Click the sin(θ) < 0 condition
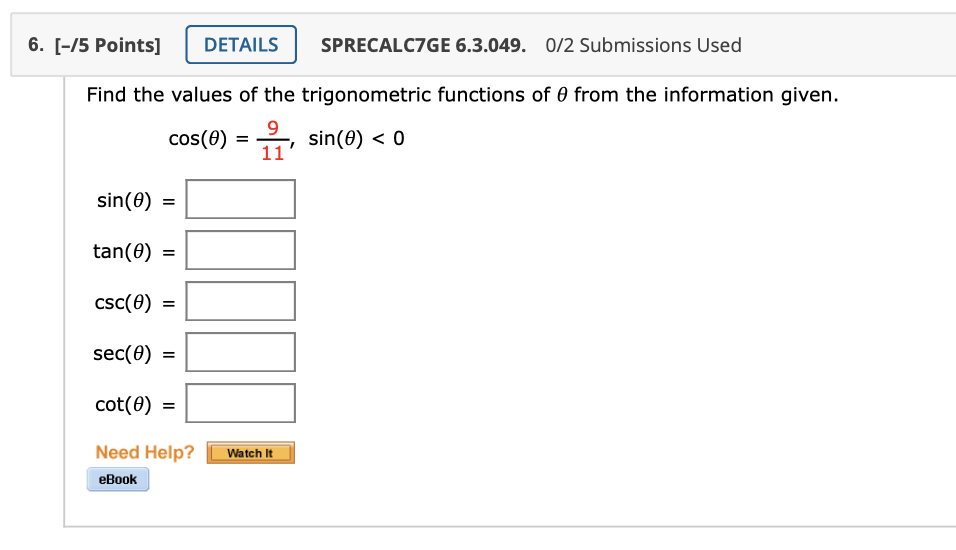 click(356, 138)
